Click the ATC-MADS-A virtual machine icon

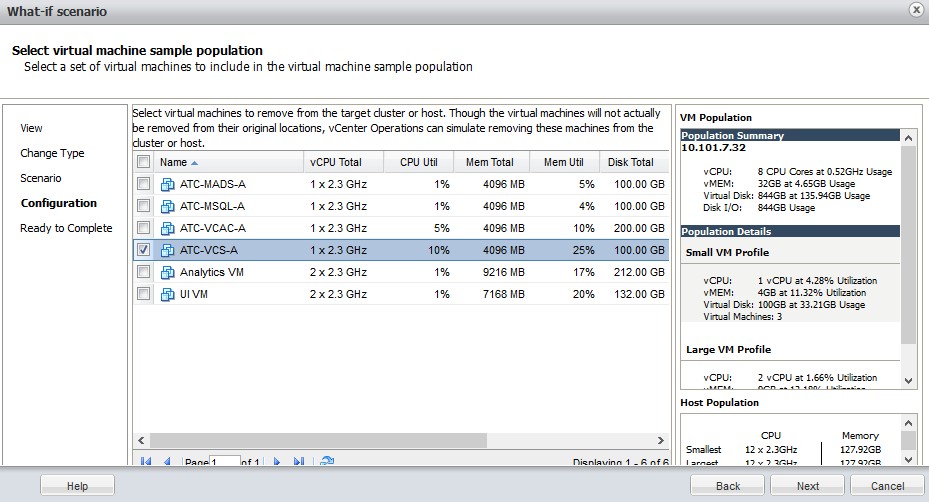[x=168, y=184]
